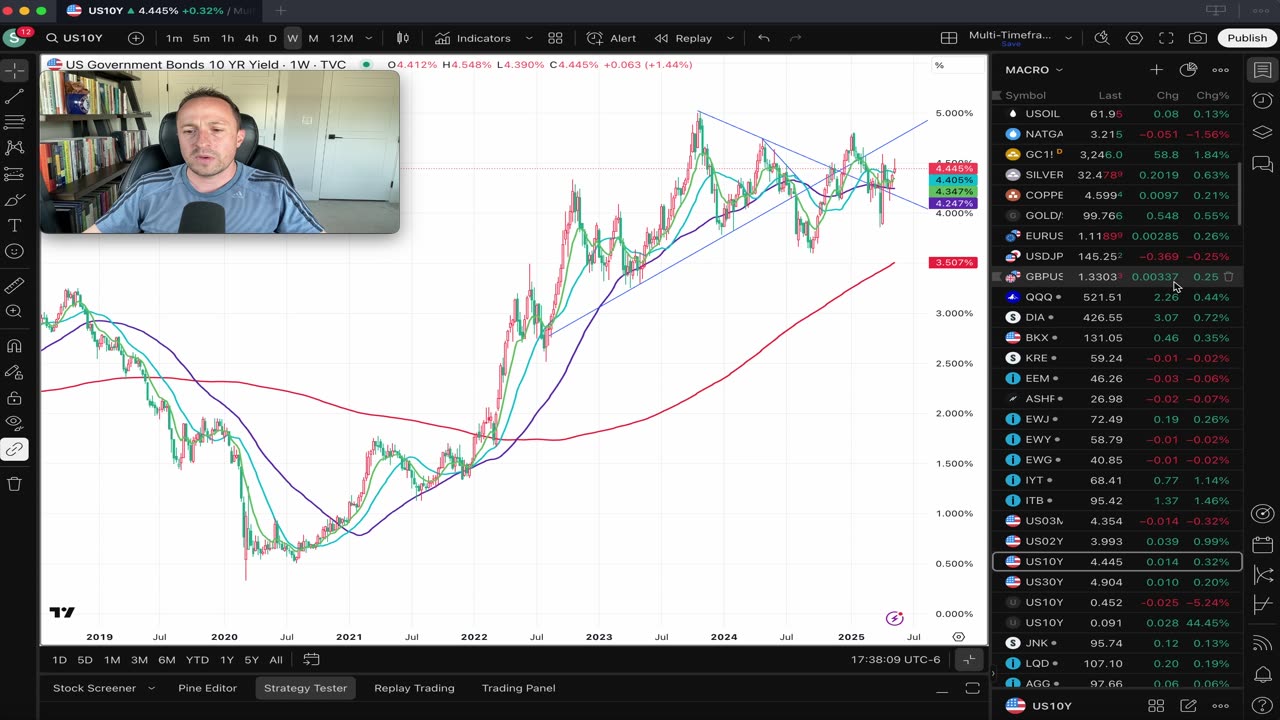The height and width of the screenshot is (720, 1280).
Task: Lock all drawing tools
Action: pos(14,398)
